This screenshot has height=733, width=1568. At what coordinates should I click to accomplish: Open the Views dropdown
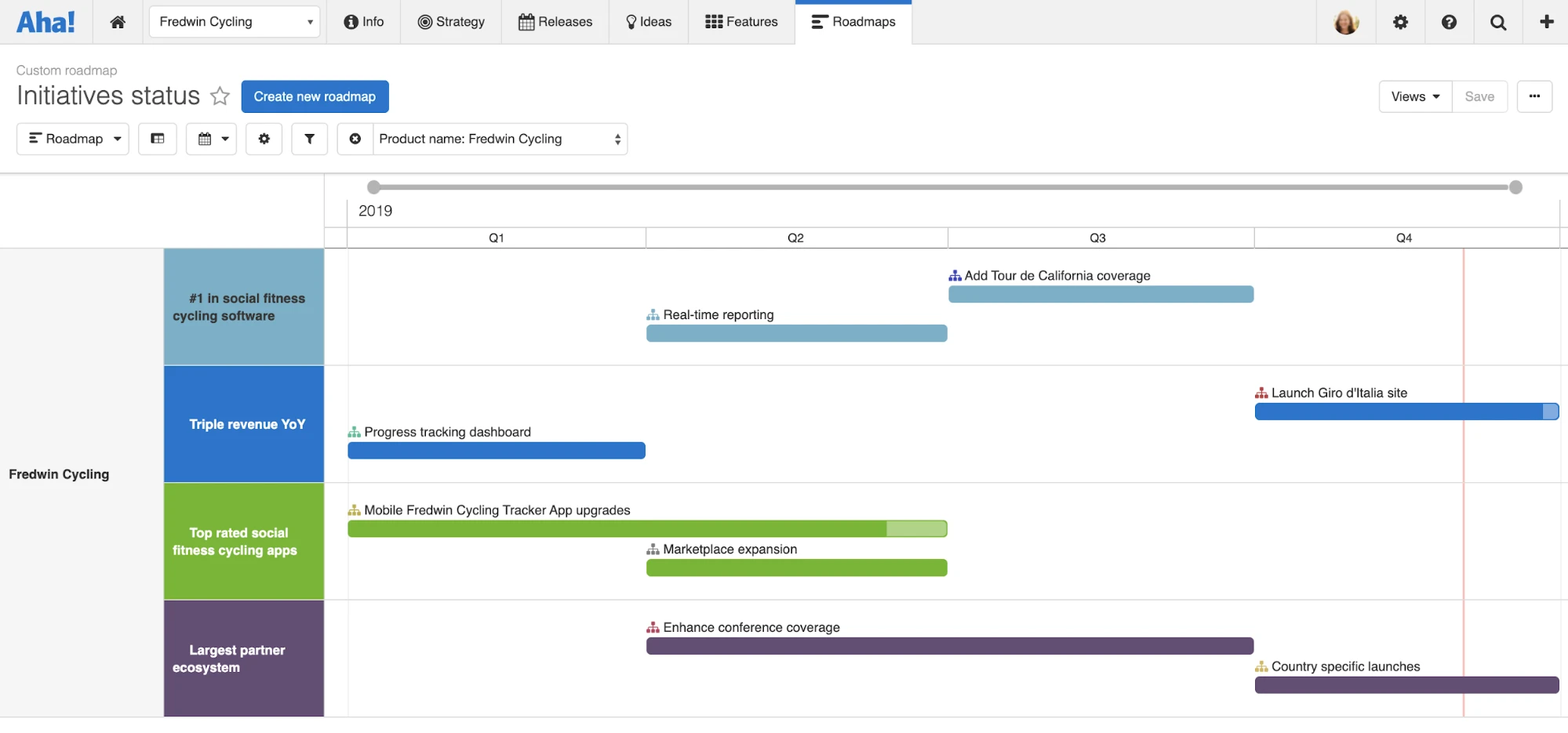click(1415, 96)
